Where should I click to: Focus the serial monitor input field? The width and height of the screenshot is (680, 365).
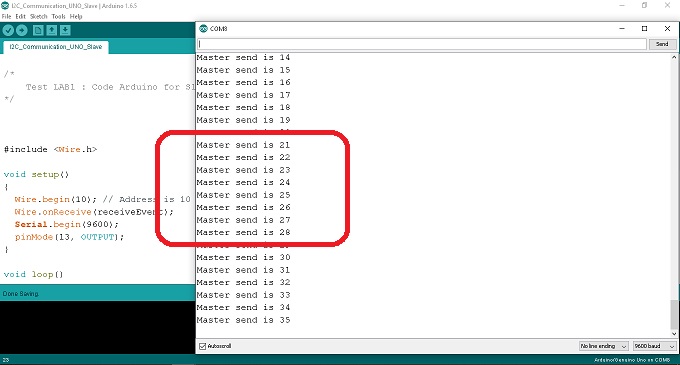coord(422,44)
